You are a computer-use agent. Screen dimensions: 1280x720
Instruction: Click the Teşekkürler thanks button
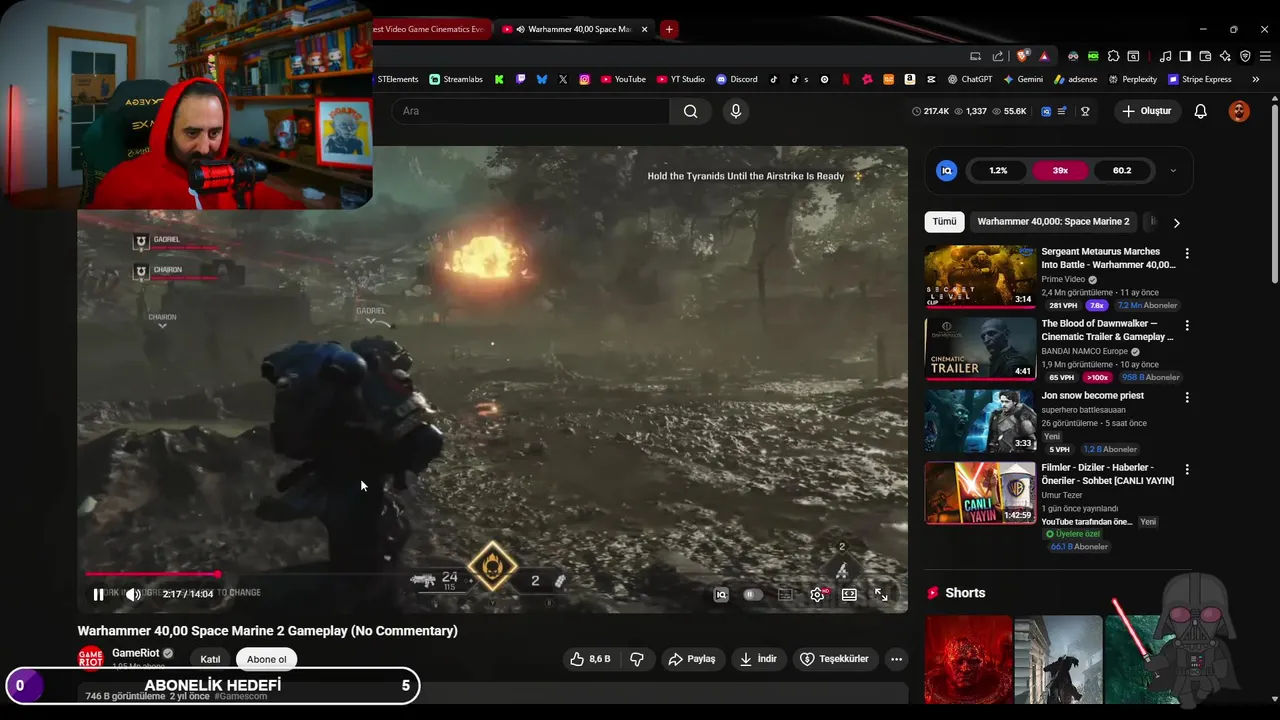[836, 659]
